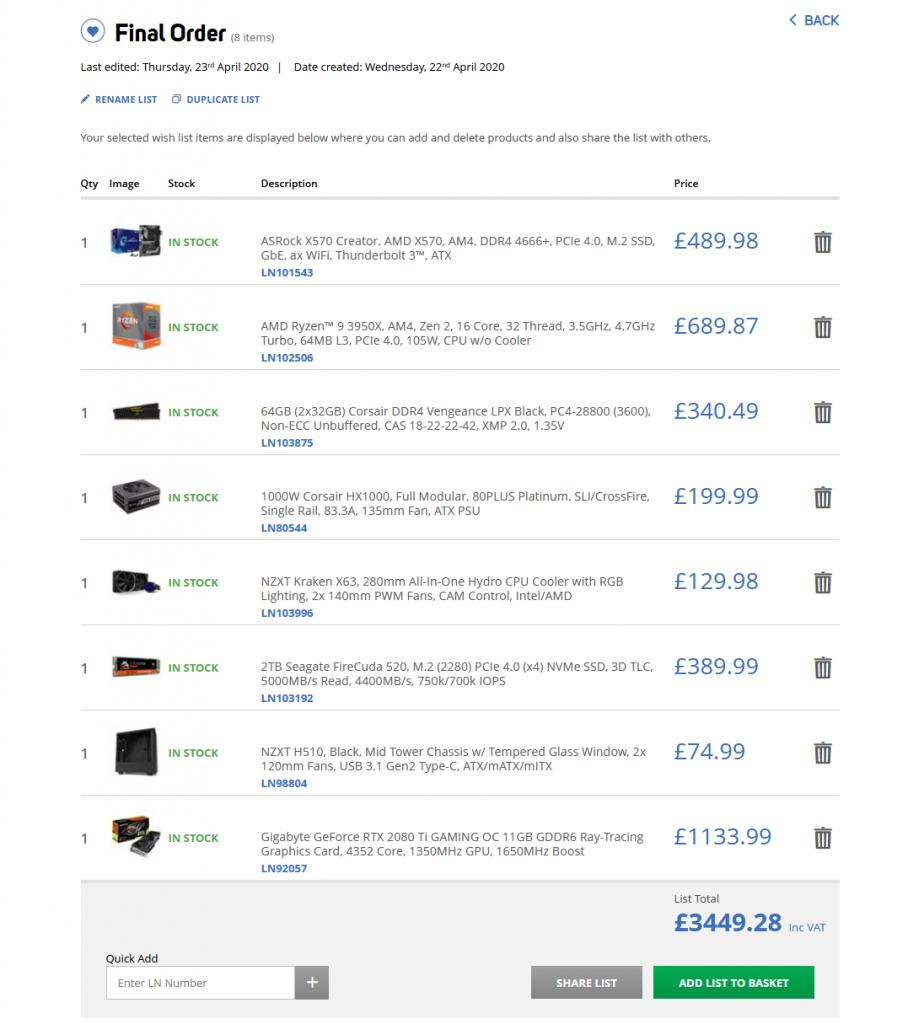This screenshot has height=1024, width=908.
Task: Open product code LN92057
Action: [284, 868]
